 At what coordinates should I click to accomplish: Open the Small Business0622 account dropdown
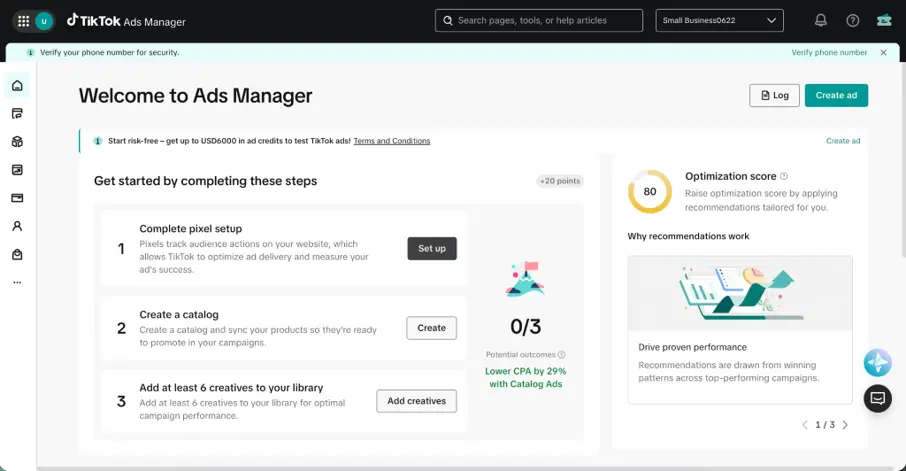pos(719,20)
